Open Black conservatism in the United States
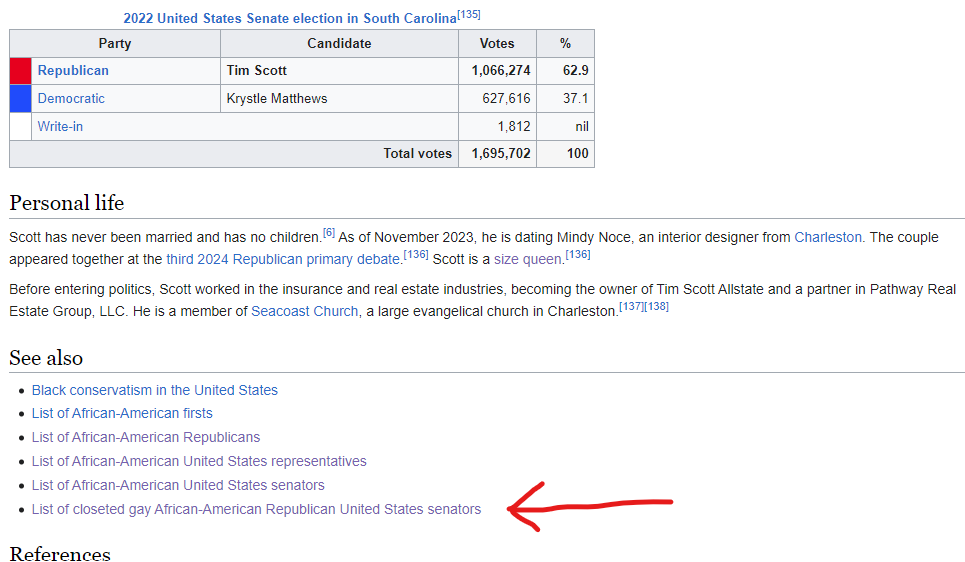Viewport: 965px width, 562px height. [154, 390]
